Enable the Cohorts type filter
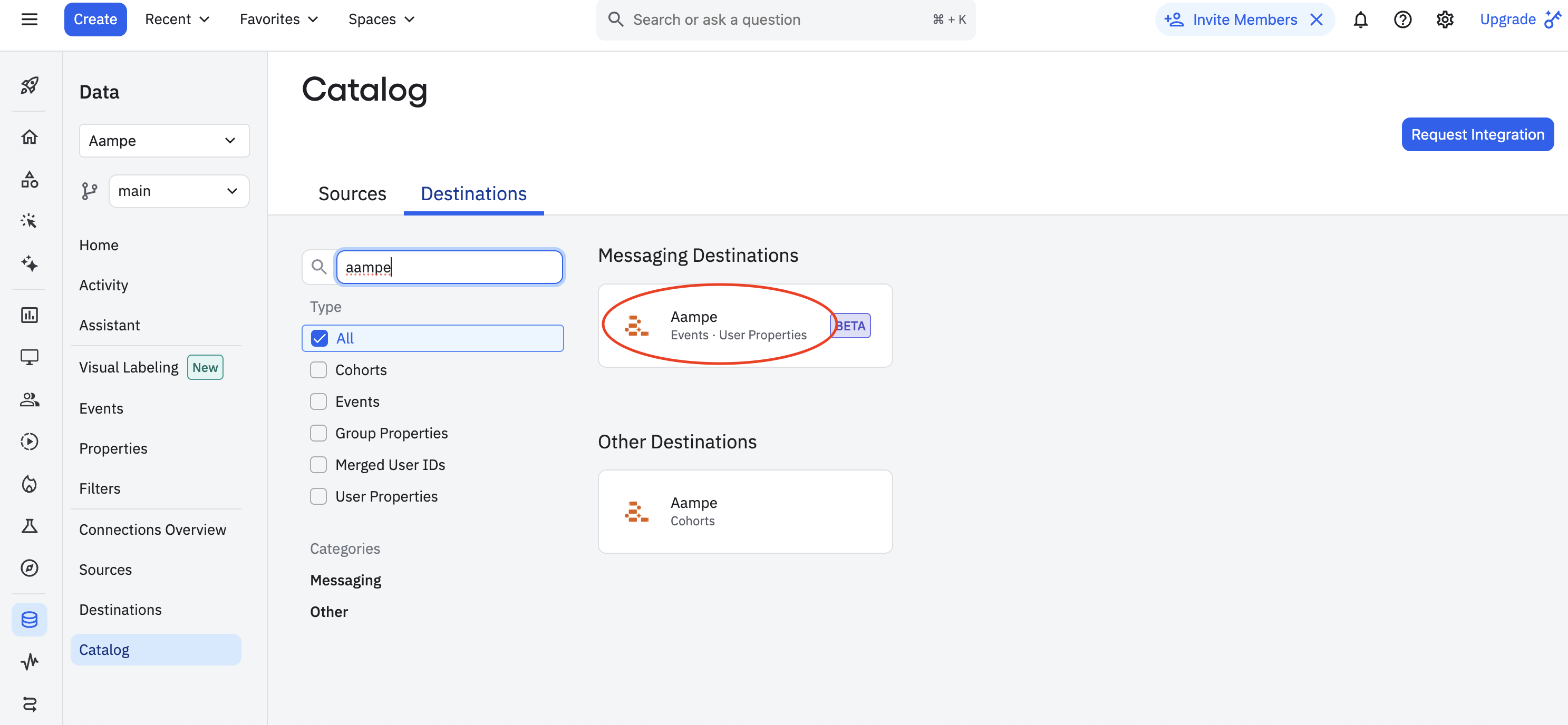 318,369
